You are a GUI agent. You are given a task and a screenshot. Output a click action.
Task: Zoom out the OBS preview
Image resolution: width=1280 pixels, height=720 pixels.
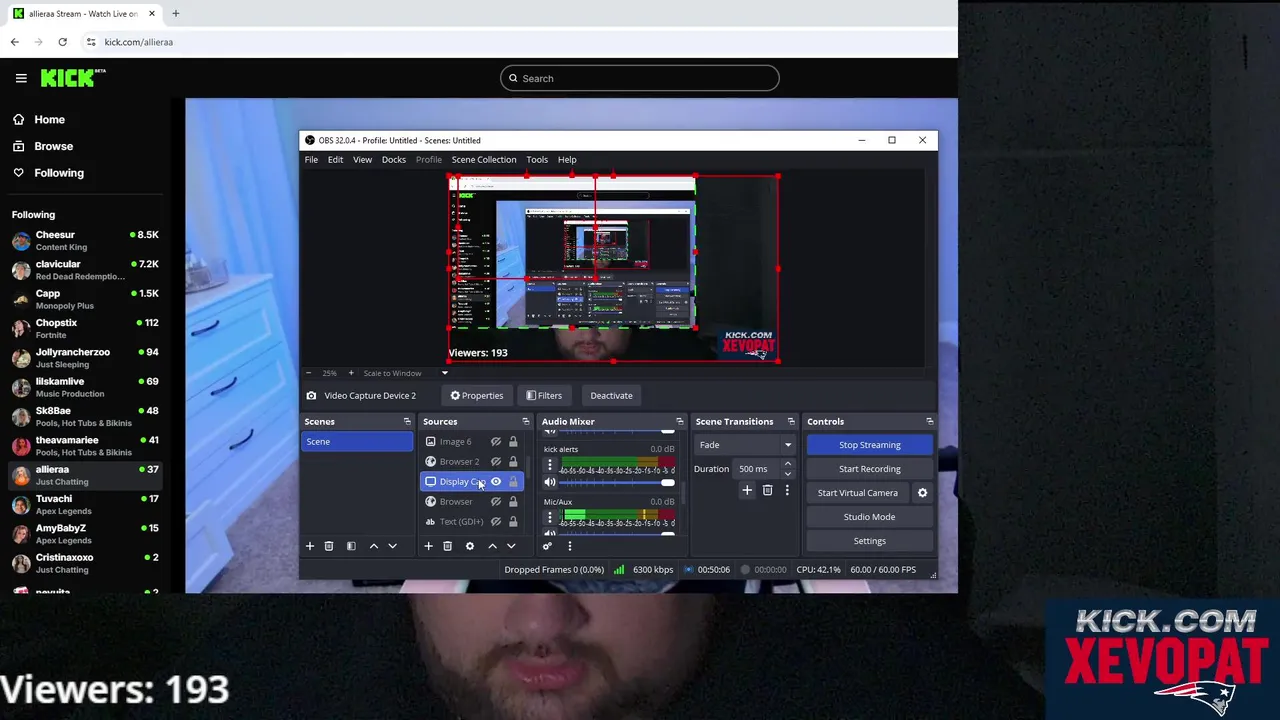click(309, 373)
